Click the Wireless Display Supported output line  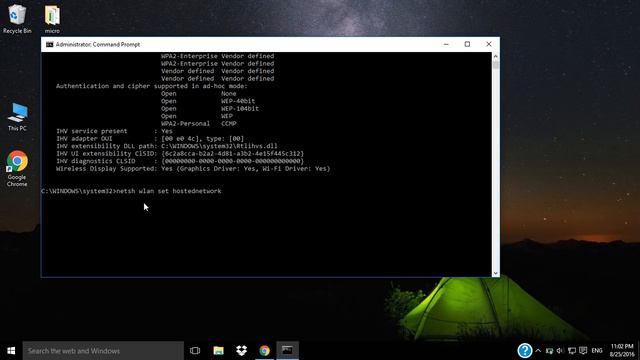coord(193,169)
